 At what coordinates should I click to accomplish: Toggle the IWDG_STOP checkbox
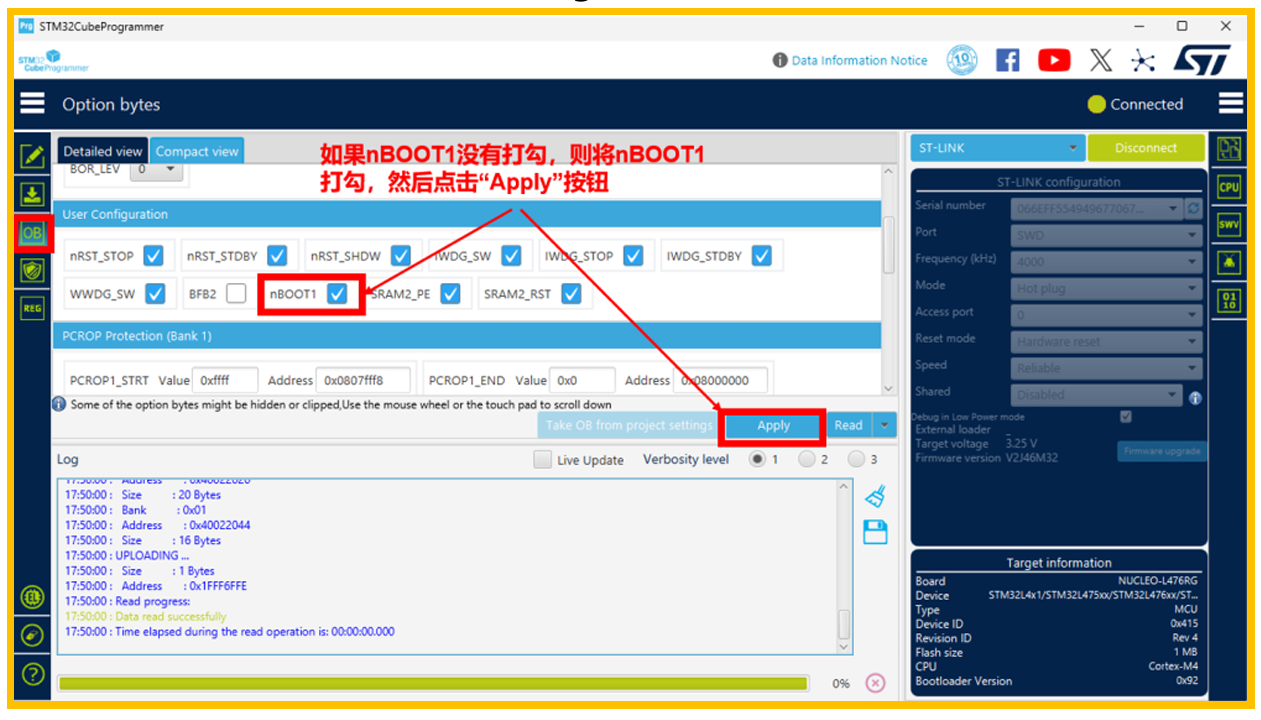[633, 256]
